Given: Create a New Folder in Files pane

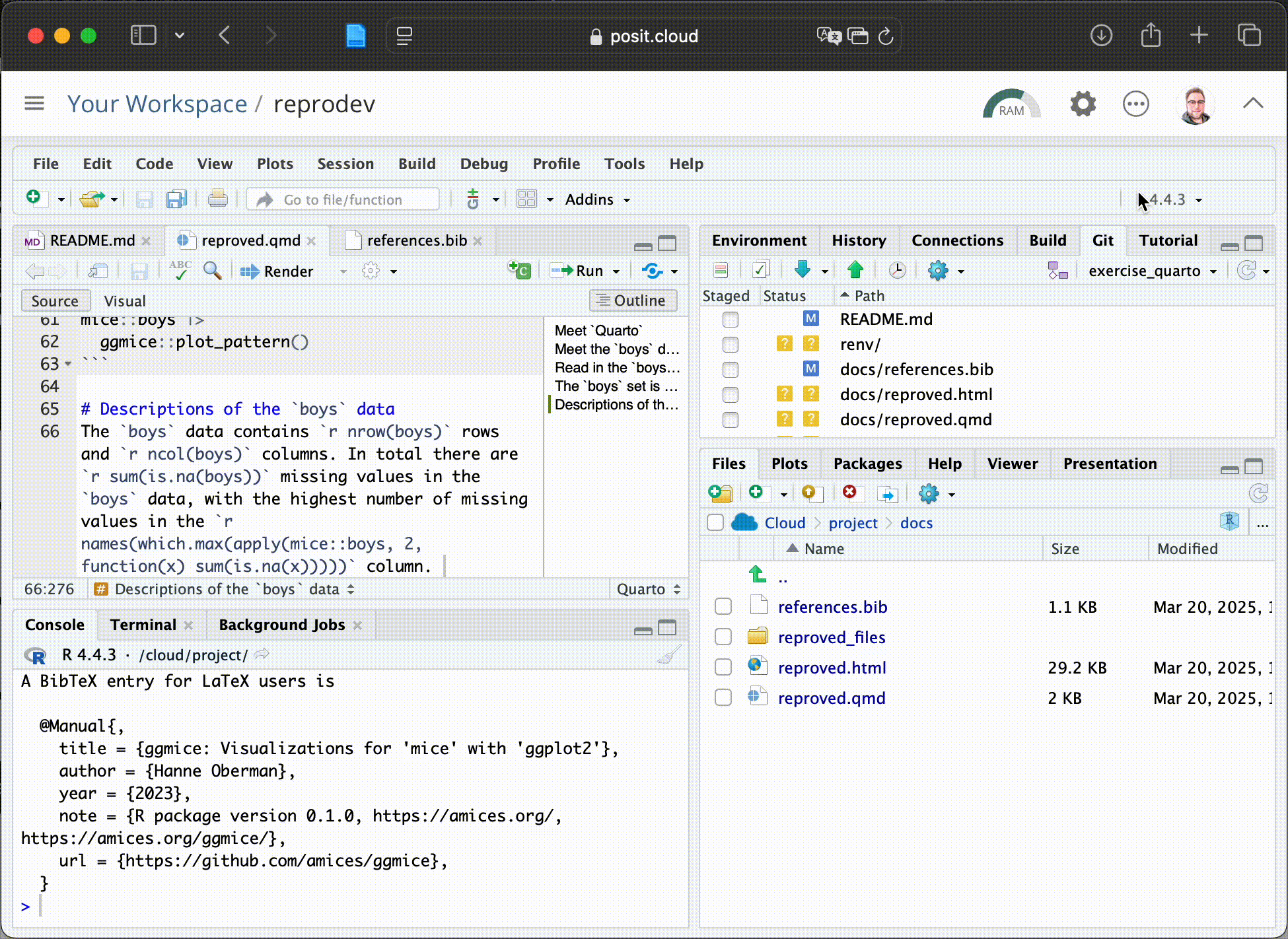Looking at the screenshot, I should tap(720, 493).
